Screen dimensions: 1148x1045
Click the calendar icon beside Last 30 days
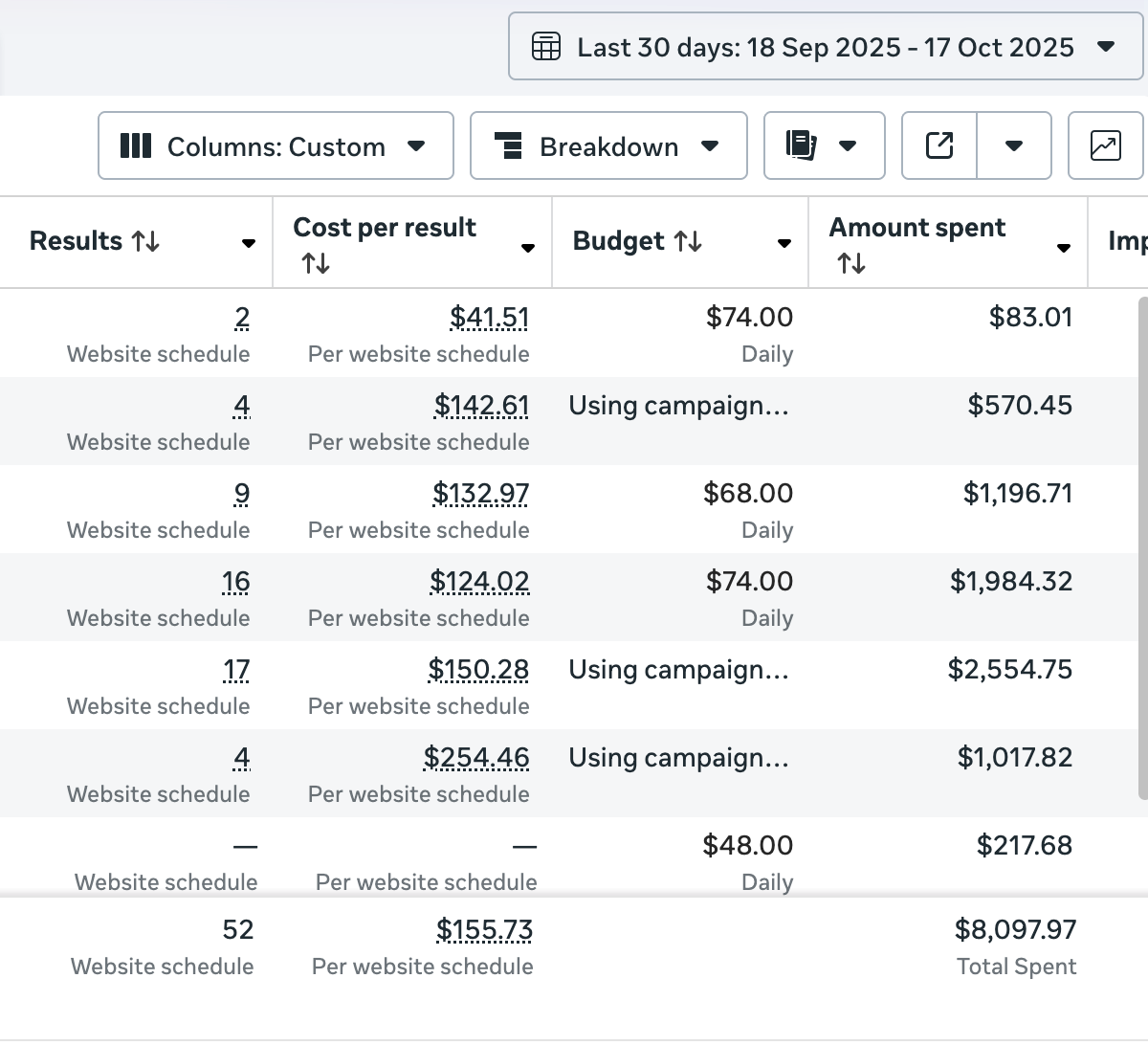[545, 45]
